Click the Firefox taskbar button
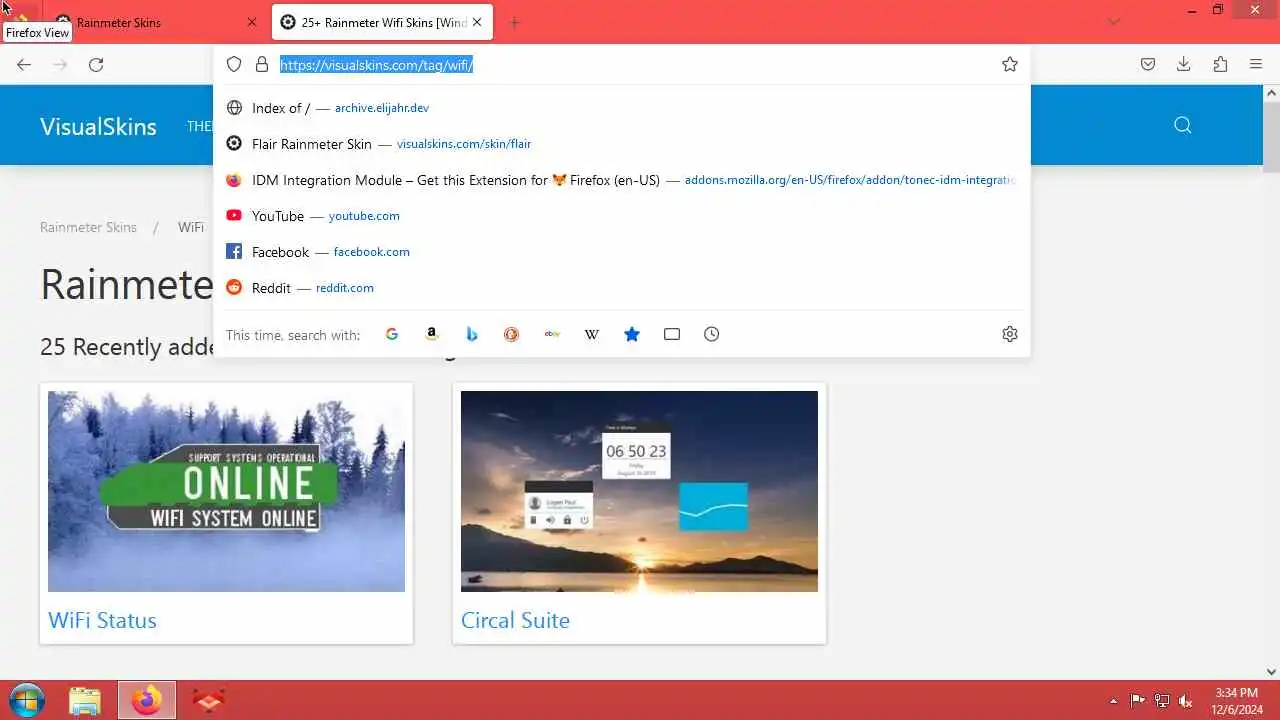1280x720 pixels. (147, 700)
